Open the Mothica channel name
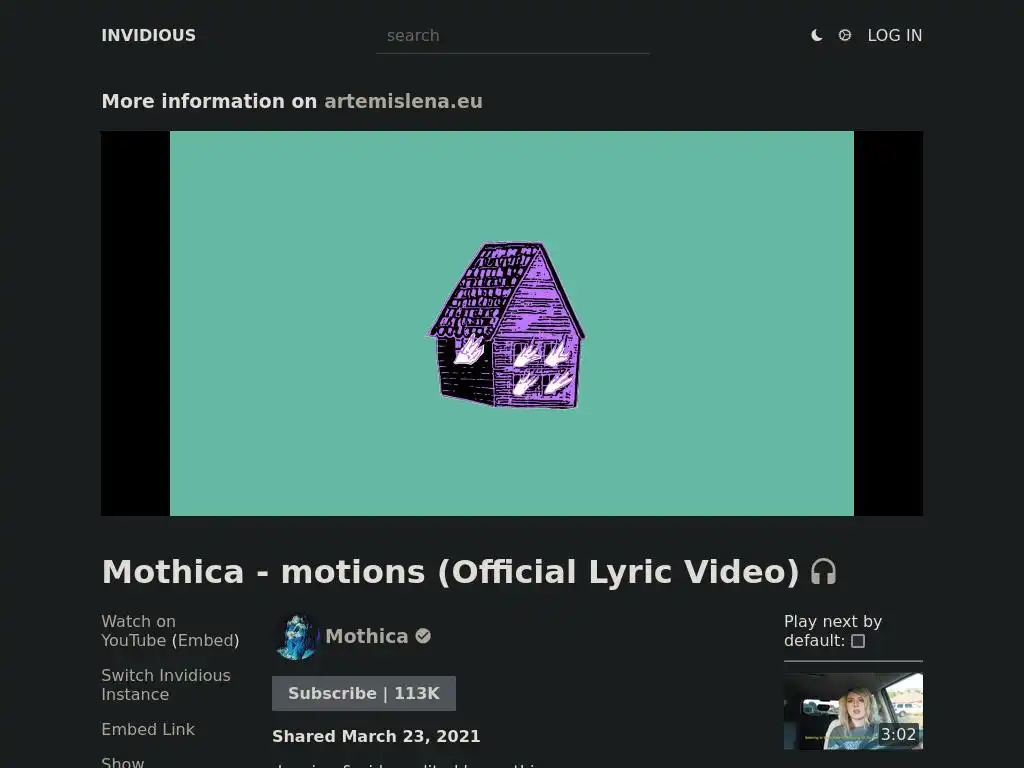Screen dimensions: 1024x768 [366, 636]
